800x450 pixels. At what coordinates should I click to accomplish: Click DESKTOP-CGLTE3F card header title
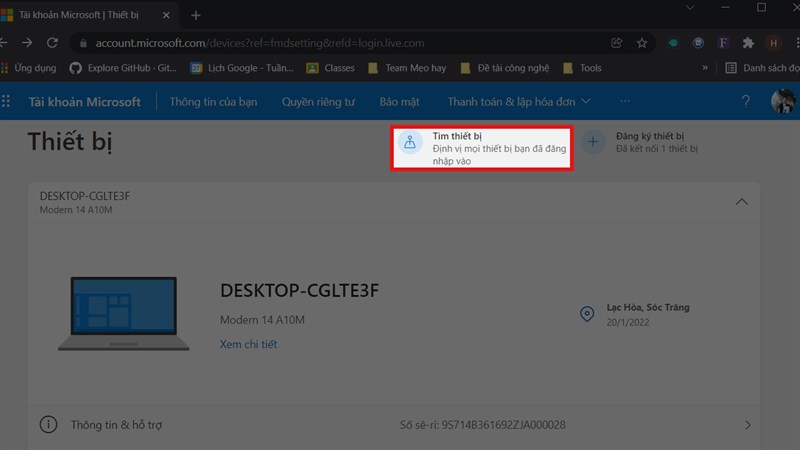[85, 196]
